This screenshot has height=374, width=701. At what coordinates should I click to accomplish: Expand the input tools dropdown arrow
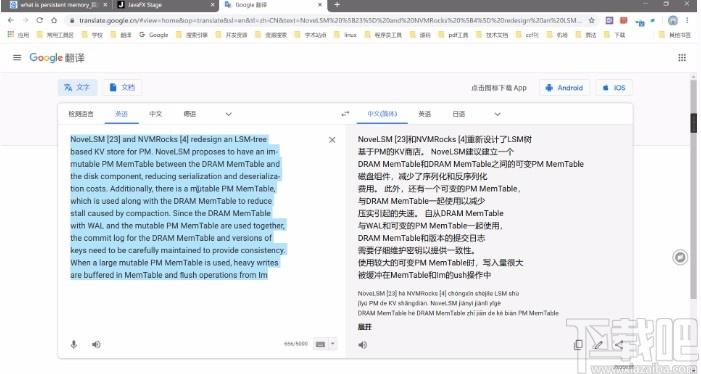point(333,344)
